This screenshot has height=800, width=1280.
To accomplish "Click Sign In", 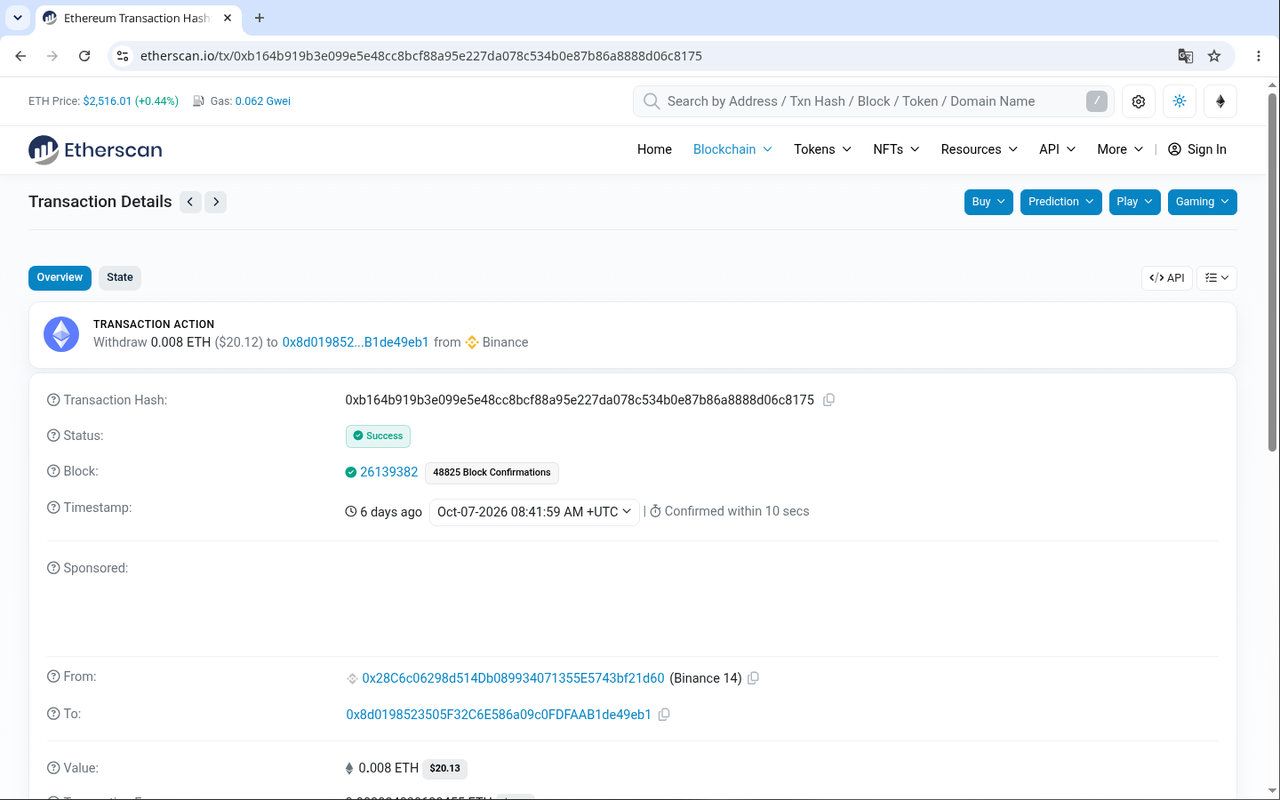I will point(1197,149).
